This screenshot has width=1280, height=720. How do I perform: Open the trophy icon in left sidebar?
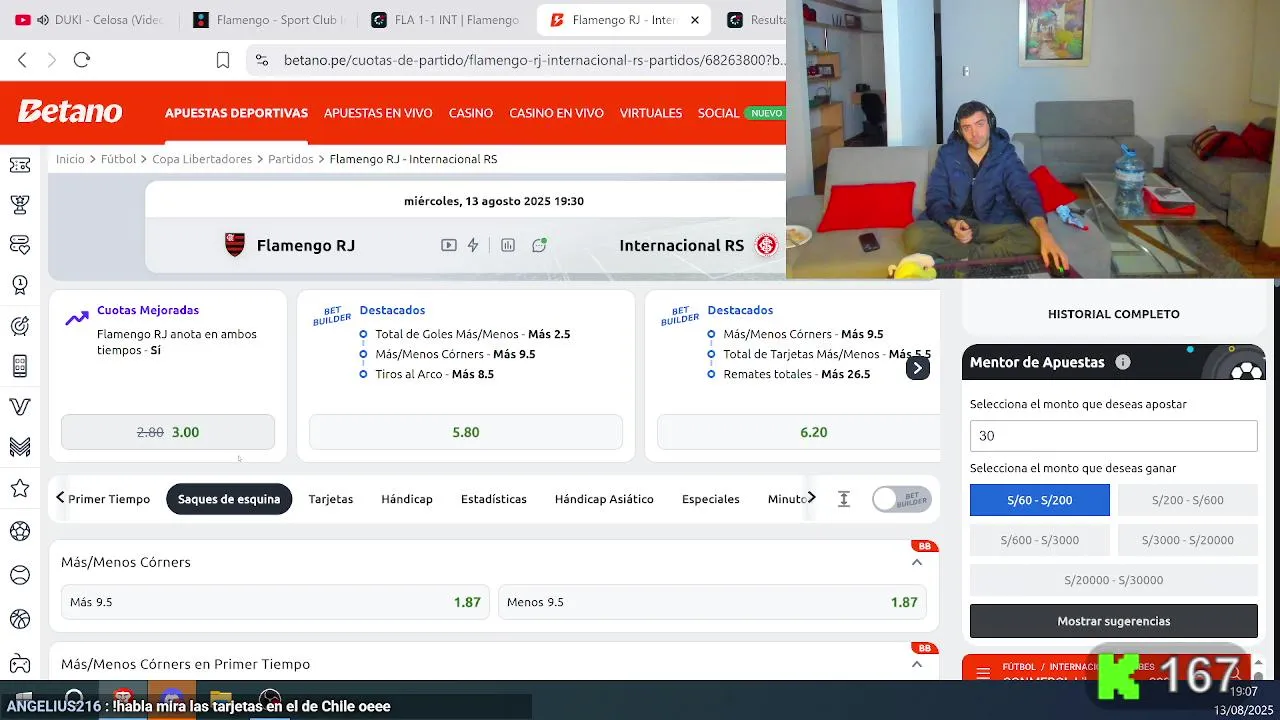(20, 205)
